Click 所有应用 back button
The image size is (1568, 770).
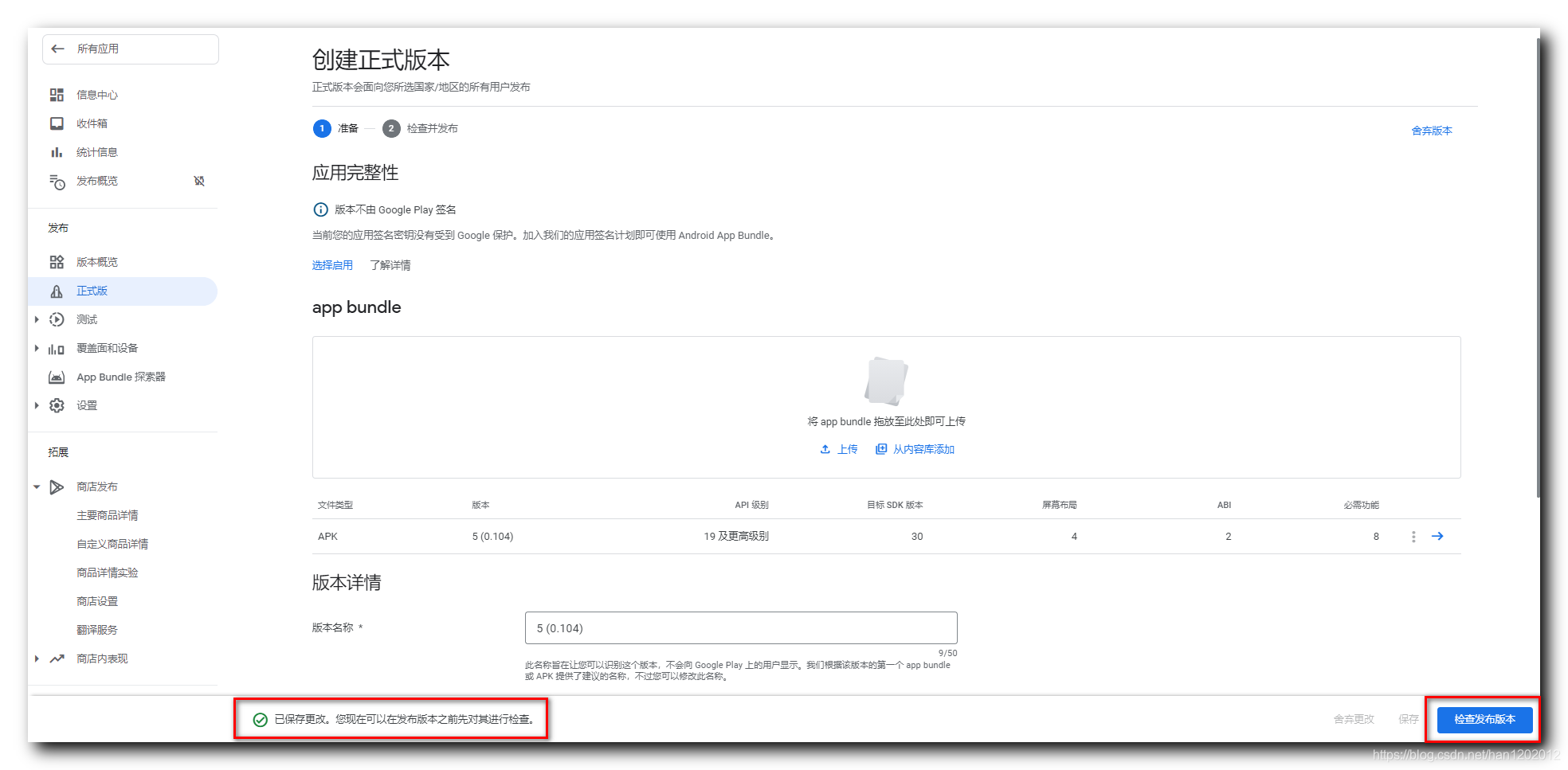pyautogui.click(x=131, y=49)
